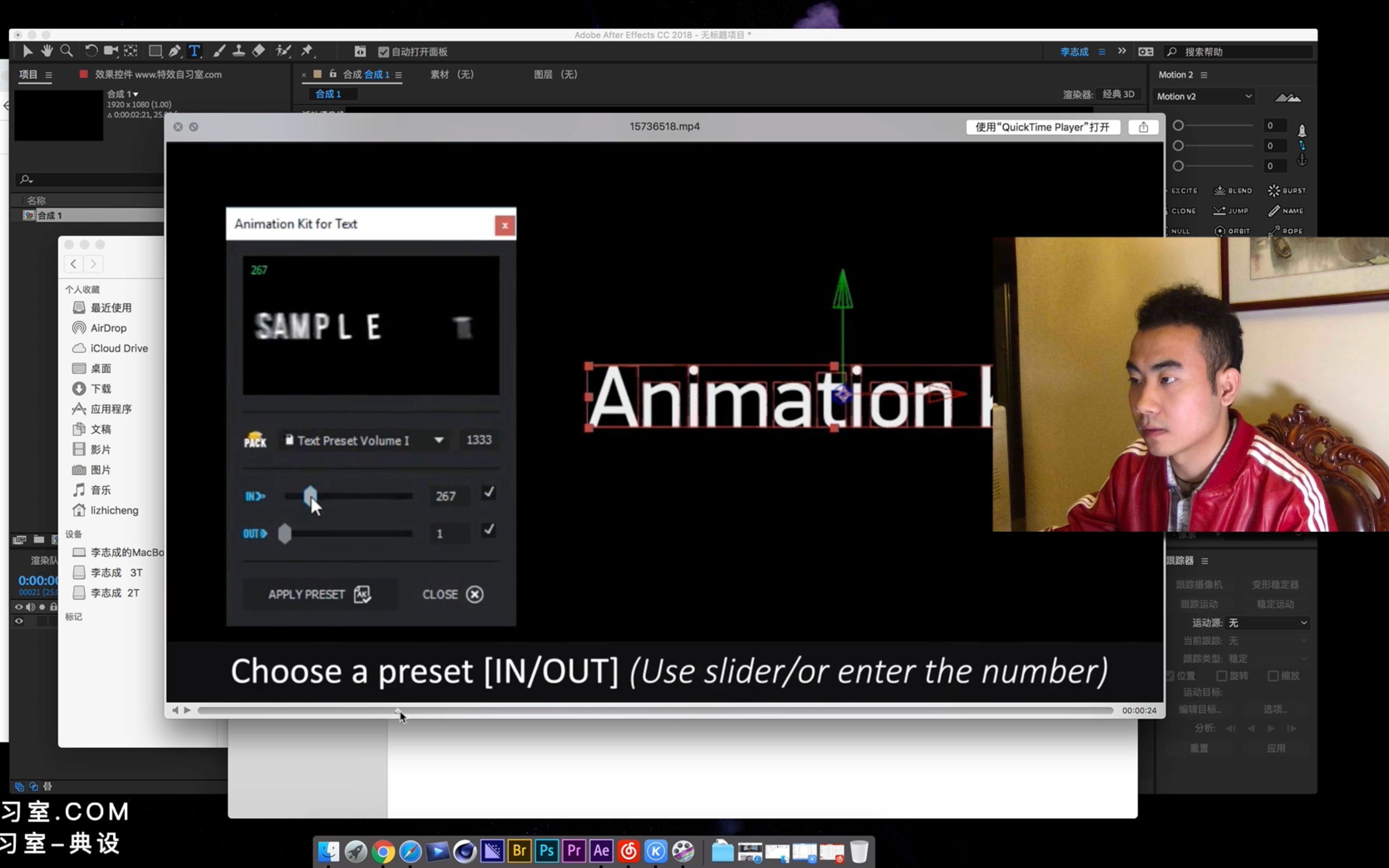
Task: Click the share icon in video preview
Action: [x=1143, y=127]
